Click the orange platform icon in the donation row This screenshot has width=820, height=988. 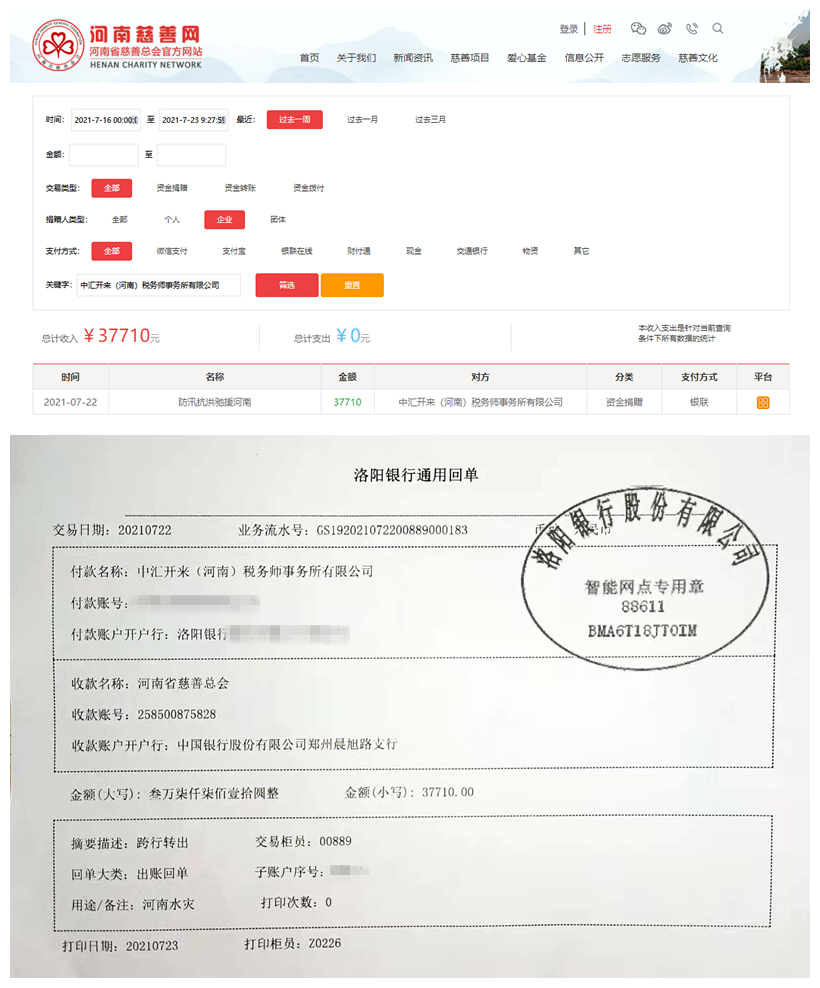(763, 403)
